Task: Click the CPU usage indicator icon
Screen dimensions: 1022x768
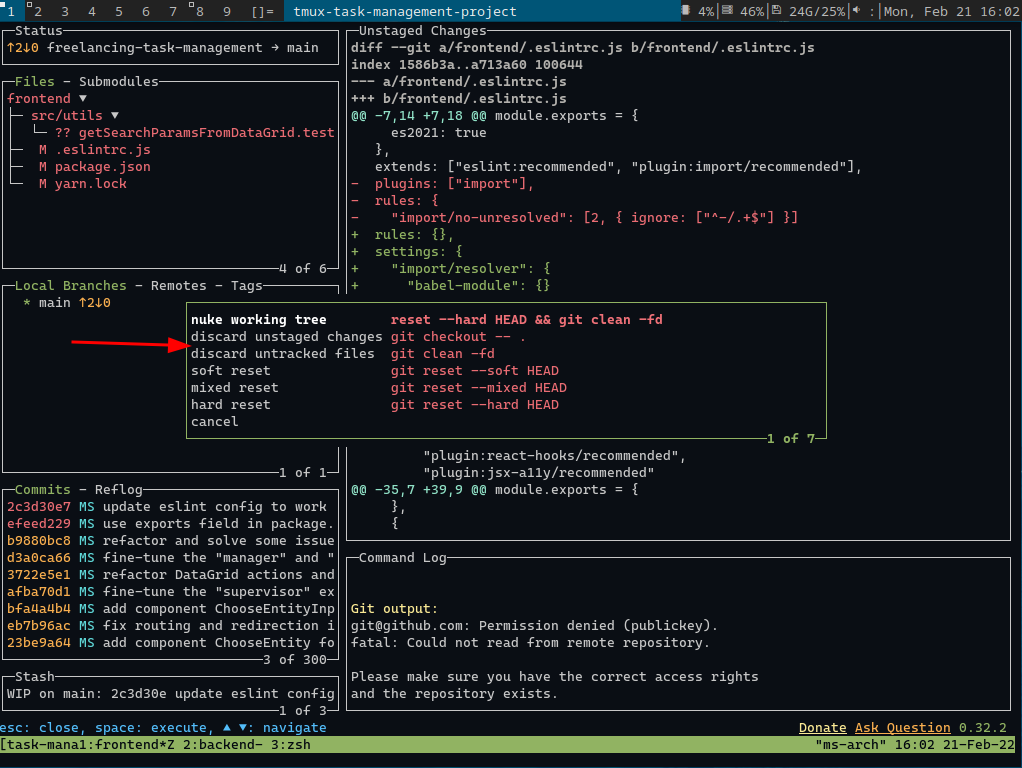Action: click(x=686, y=10)
